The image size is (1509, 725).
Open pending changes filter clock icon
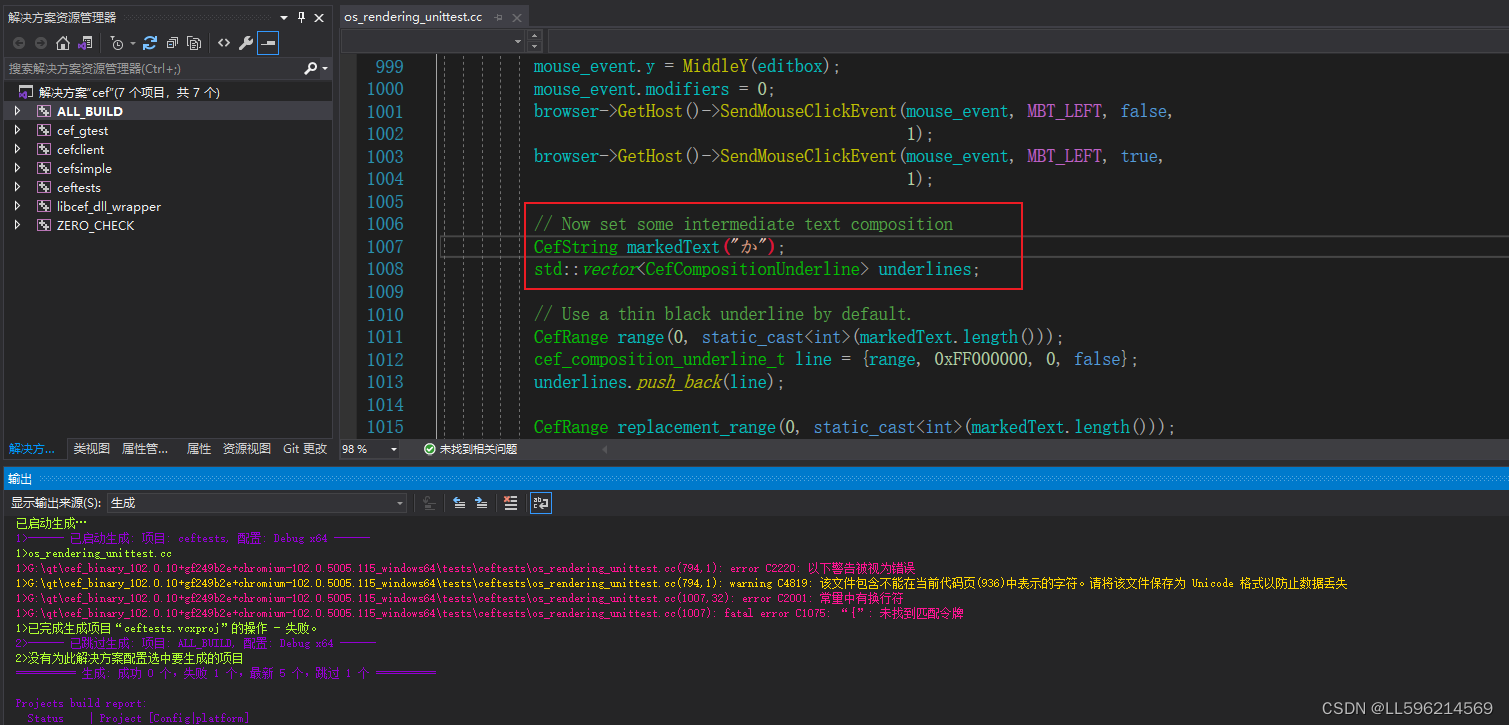[x=118, y=43]
